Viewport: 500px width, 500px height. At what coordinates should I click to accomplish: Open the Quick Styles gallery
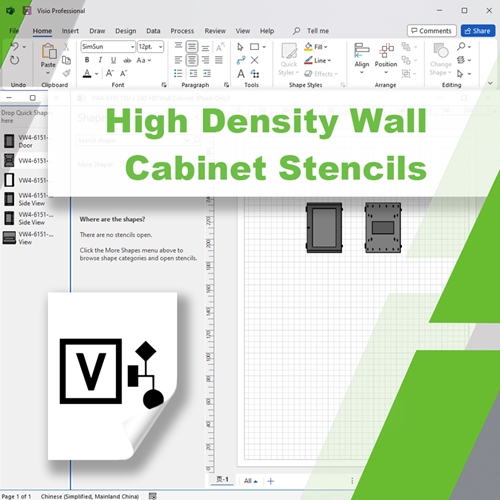pos(289,60)
